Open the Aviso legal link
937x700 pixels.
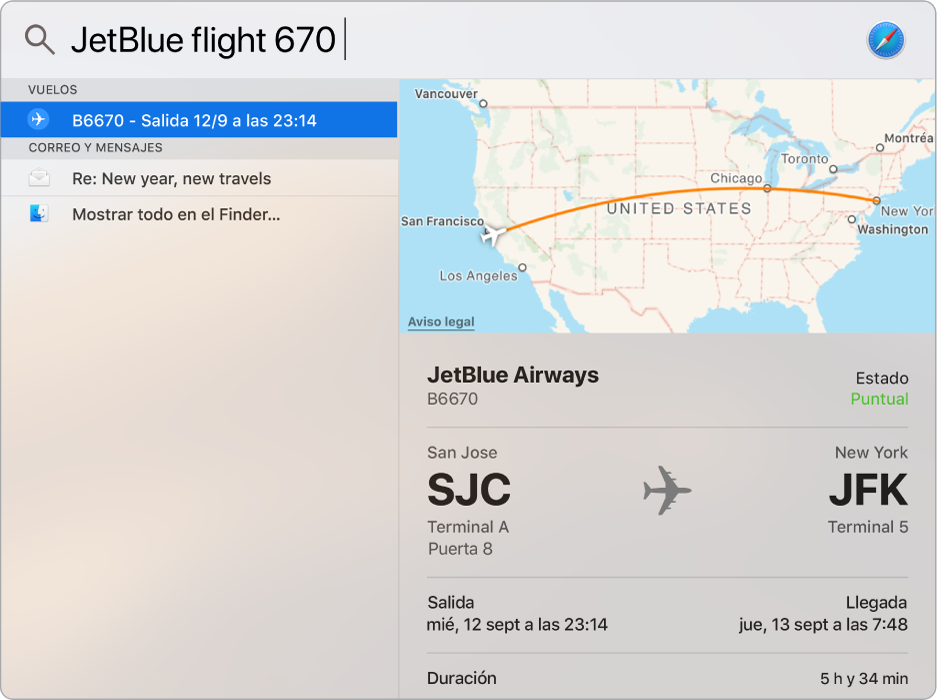[440, 321]
